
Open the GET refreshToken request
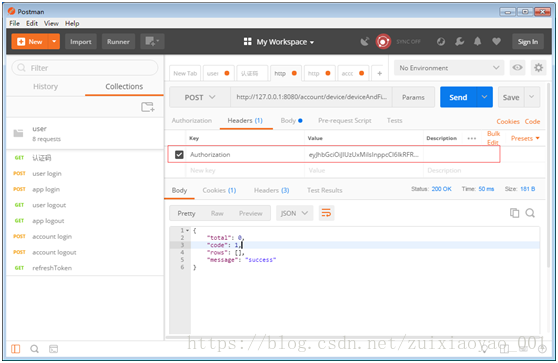click(x=85, y=268)
